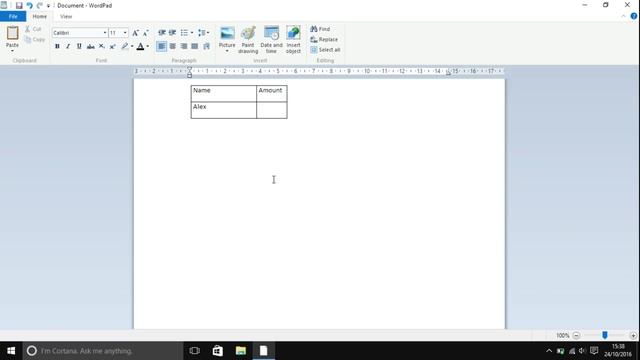The width and height of the screenshot is (640, 360).
Task: Click the empty cell beside Alex
Action: click(272, 110)
